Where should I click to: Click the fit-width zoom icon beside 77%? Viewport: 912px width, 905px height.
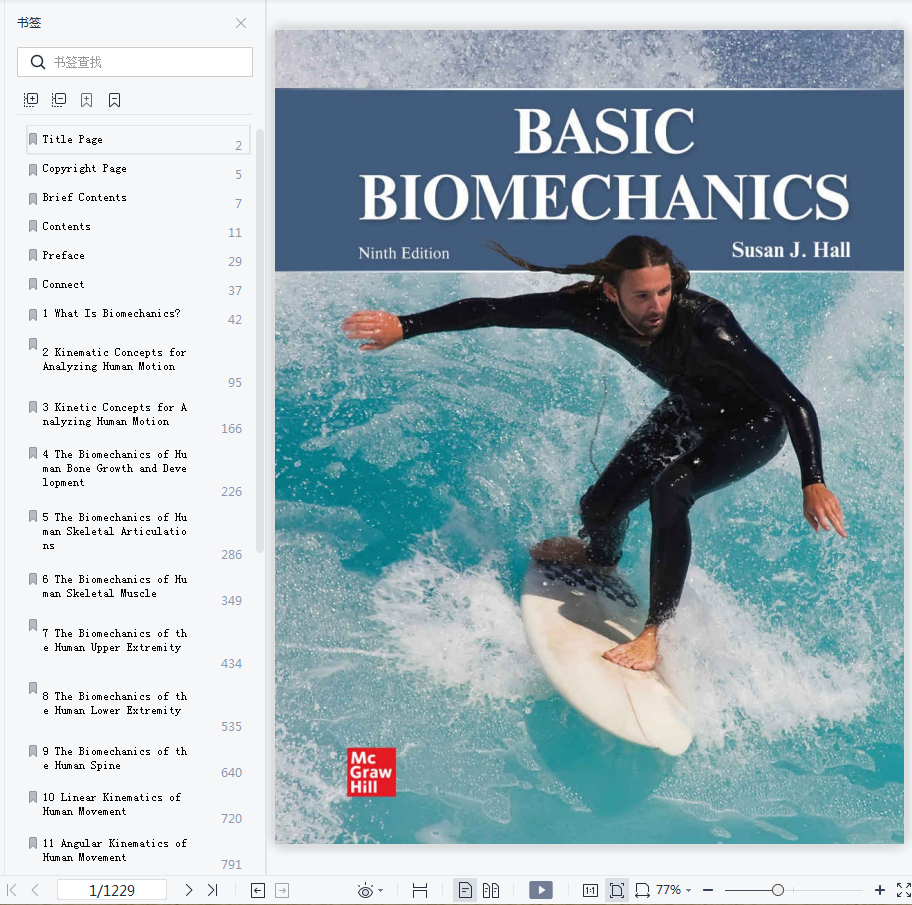[642, 890]
